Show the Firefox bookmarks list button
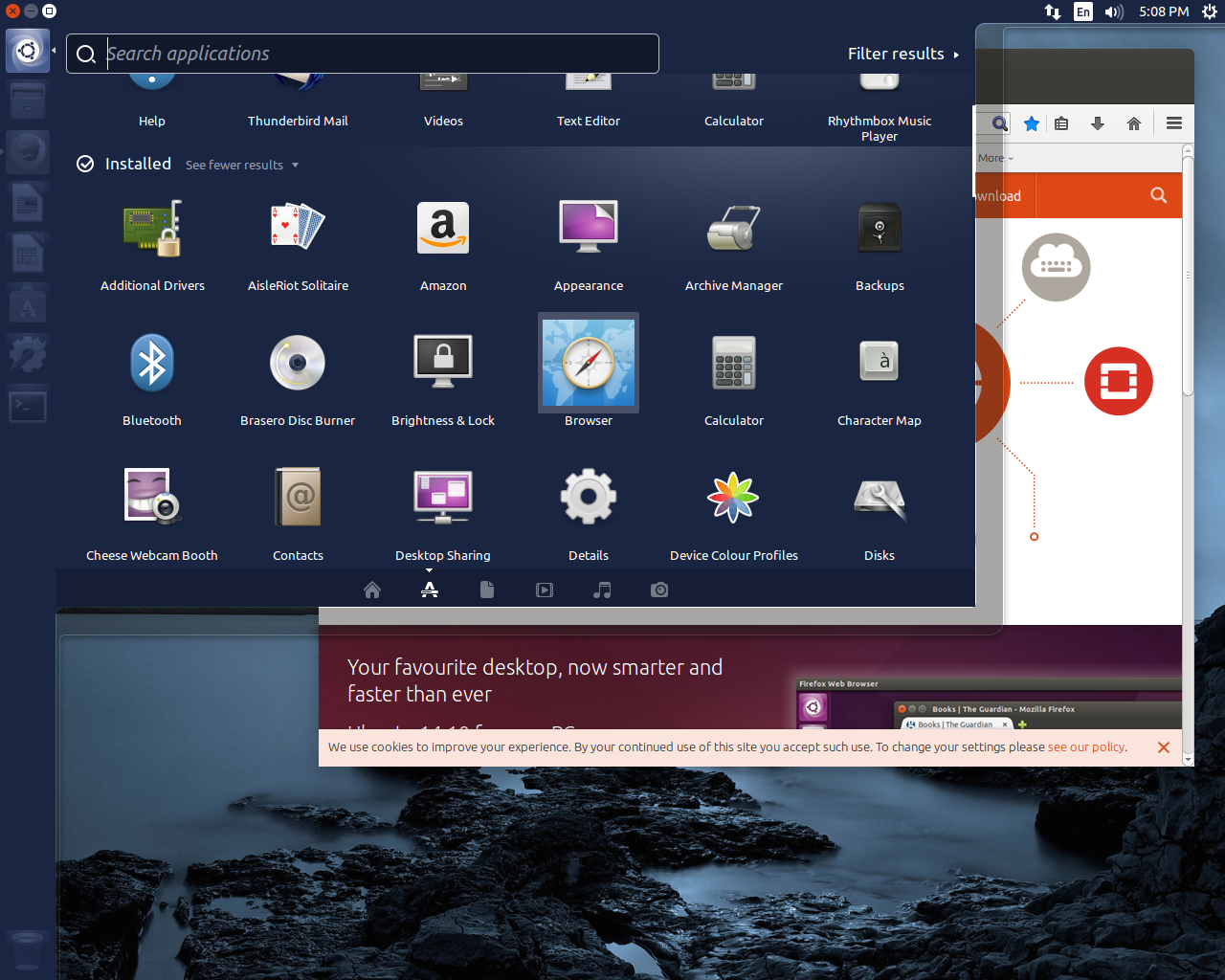Viewport: 1225px width, 980px height. click(x=1061, y=123)
